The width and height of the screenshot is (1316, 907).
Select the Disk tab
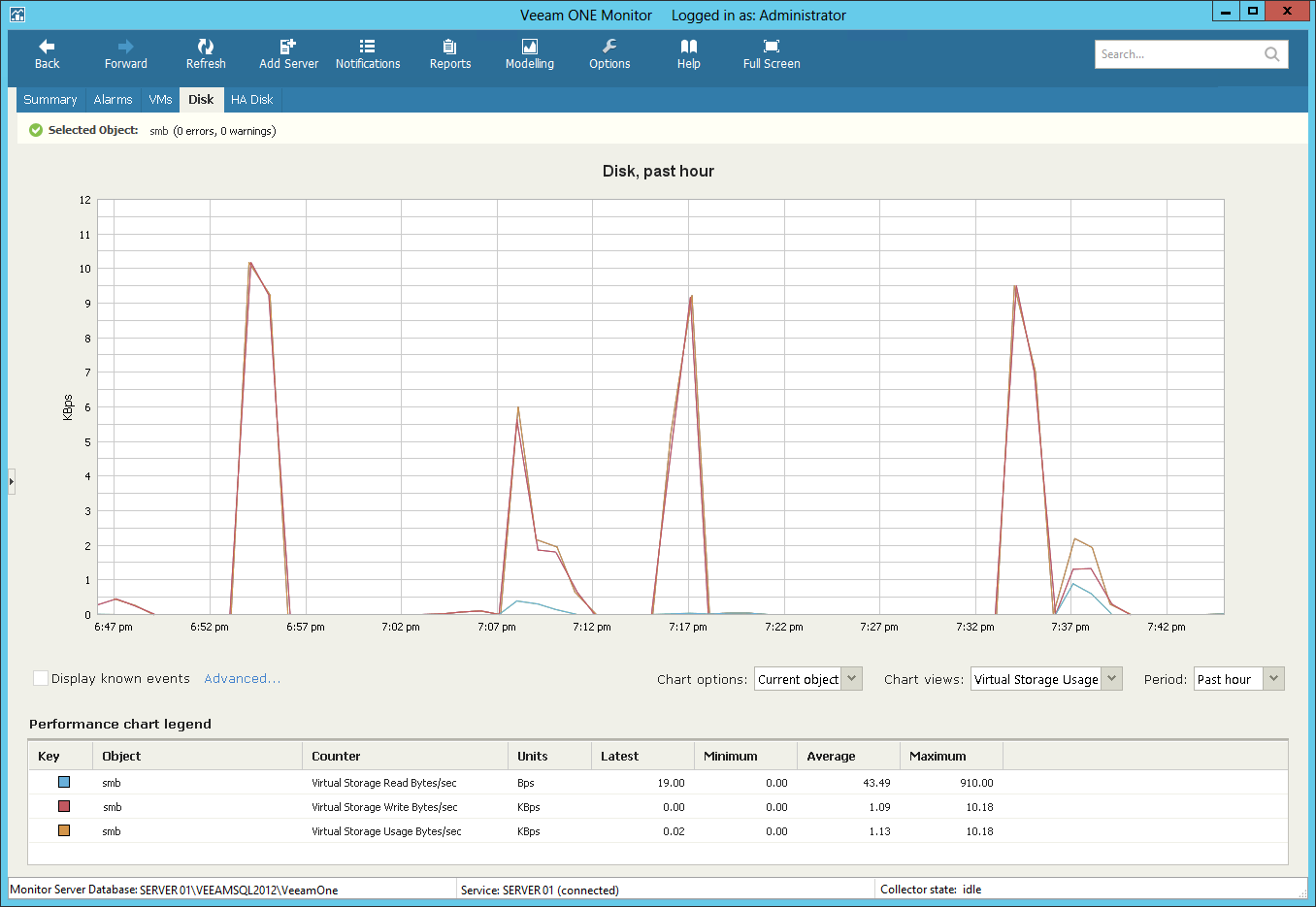pos(201,100)
